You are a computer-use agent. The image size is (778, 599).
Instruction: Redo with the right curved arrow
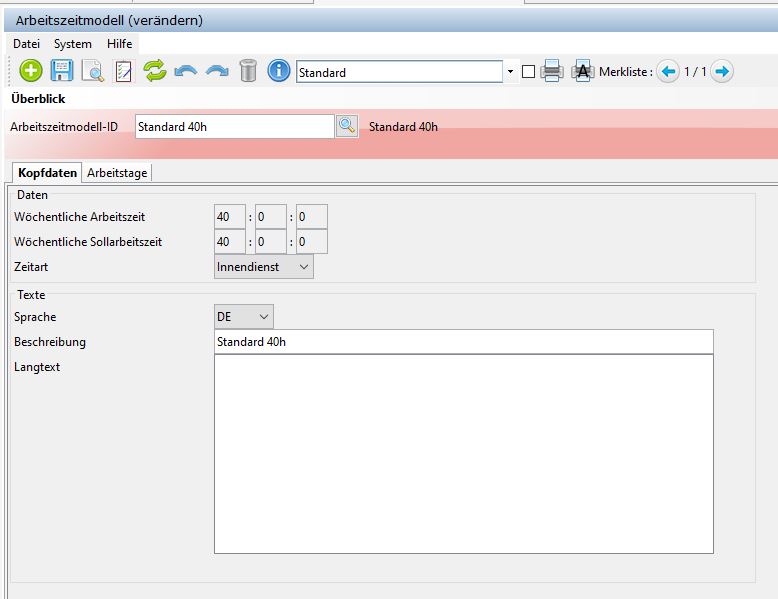(217, 71)
